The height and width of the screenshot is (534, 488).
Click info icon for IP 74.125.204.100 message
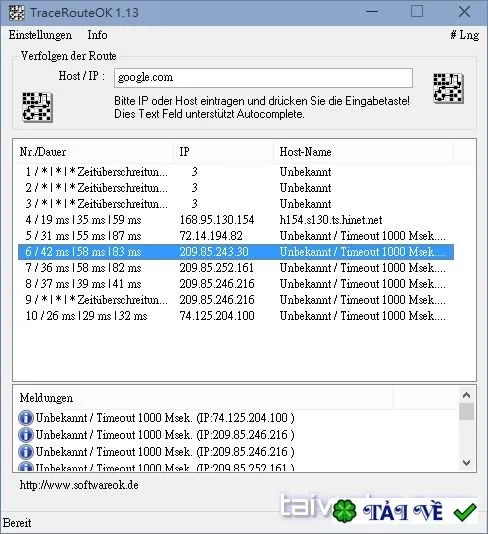pyautogui.click(x=26, y=418)
